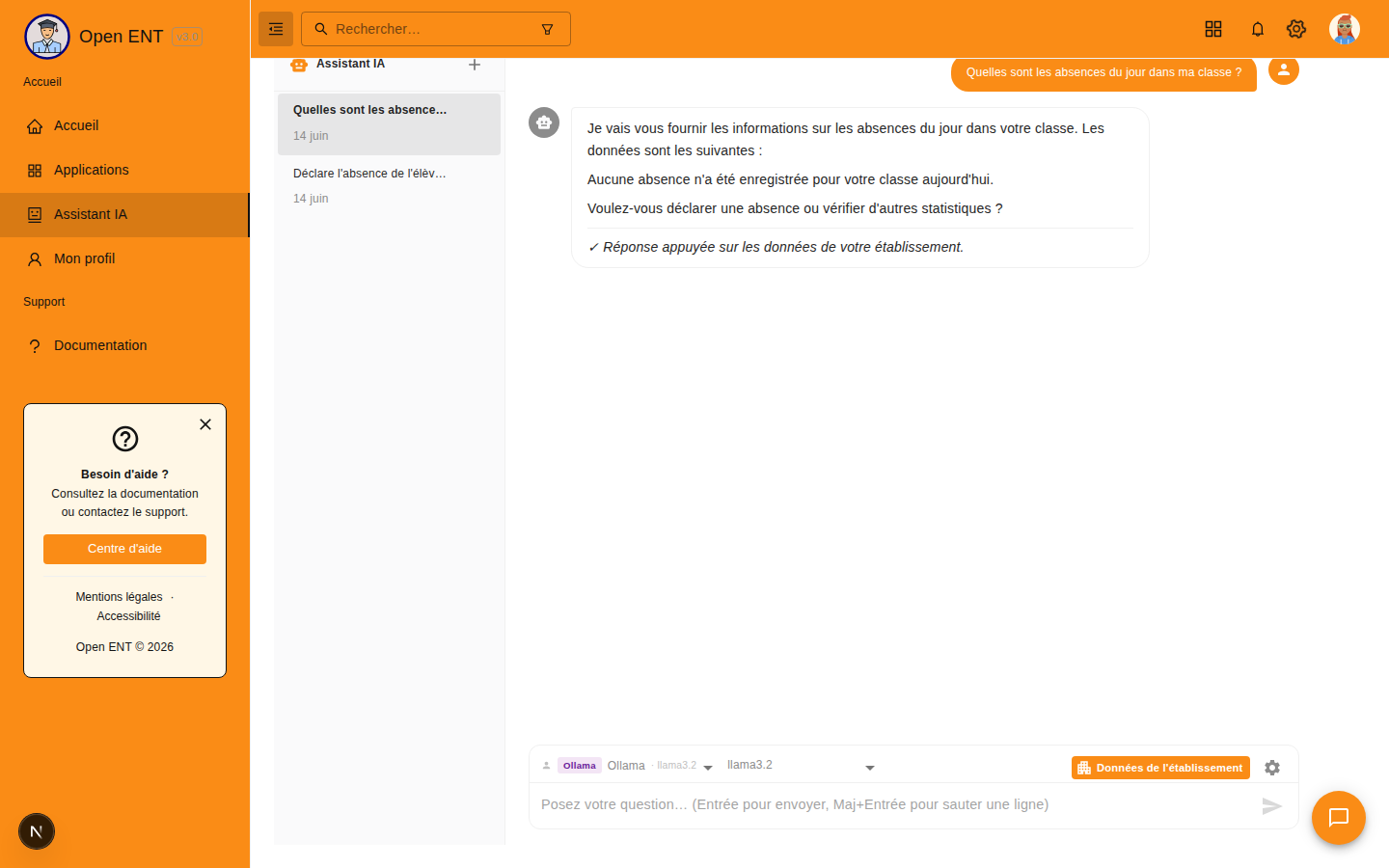Image resolution: width=1389 pixels, height=868 pixels.
Task: Click the Centre d'aide button
Action: click(124, 549)
